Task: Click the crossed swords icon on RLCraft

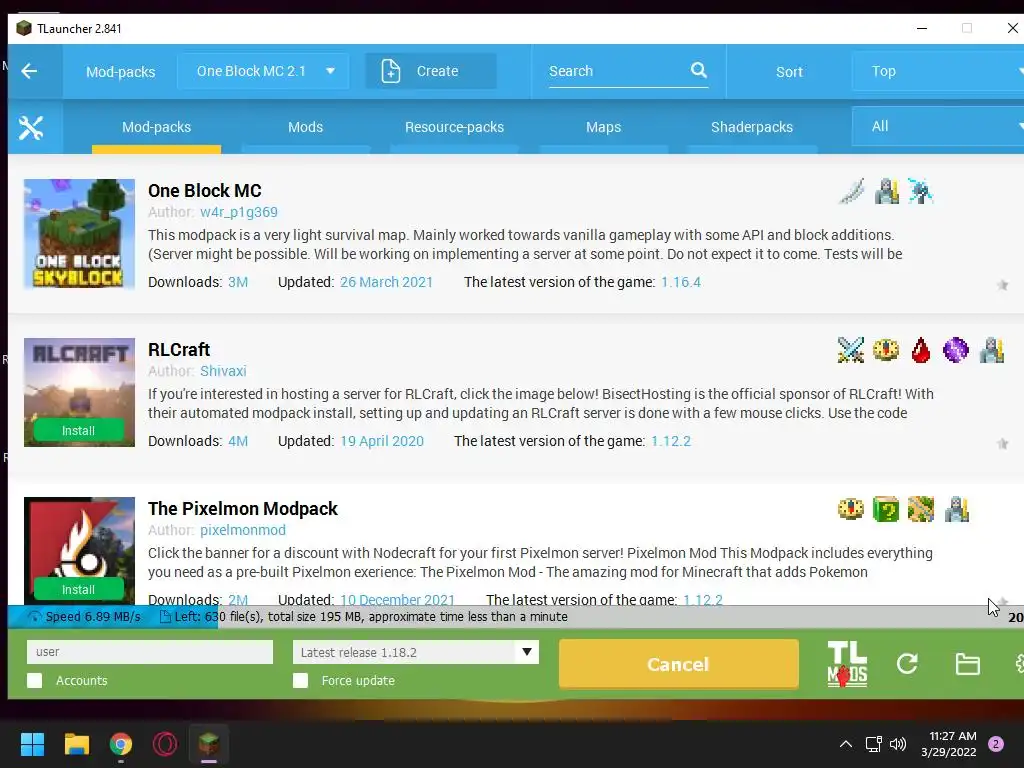Action: pyautogui.click(x=850, y=350)
